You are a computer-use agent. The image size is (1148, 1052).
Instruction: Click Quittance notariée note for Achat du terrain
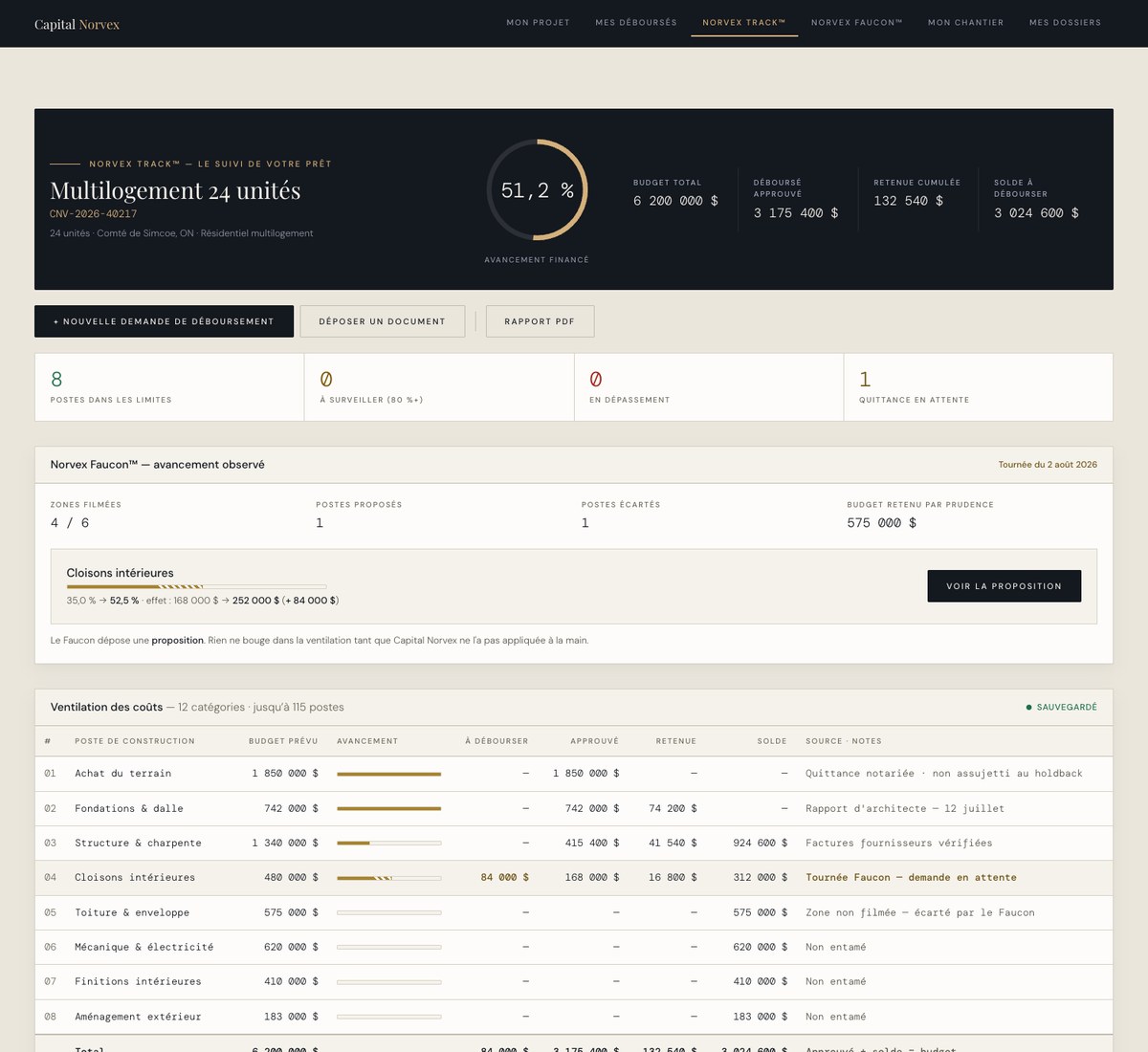[x=944, y=774]
